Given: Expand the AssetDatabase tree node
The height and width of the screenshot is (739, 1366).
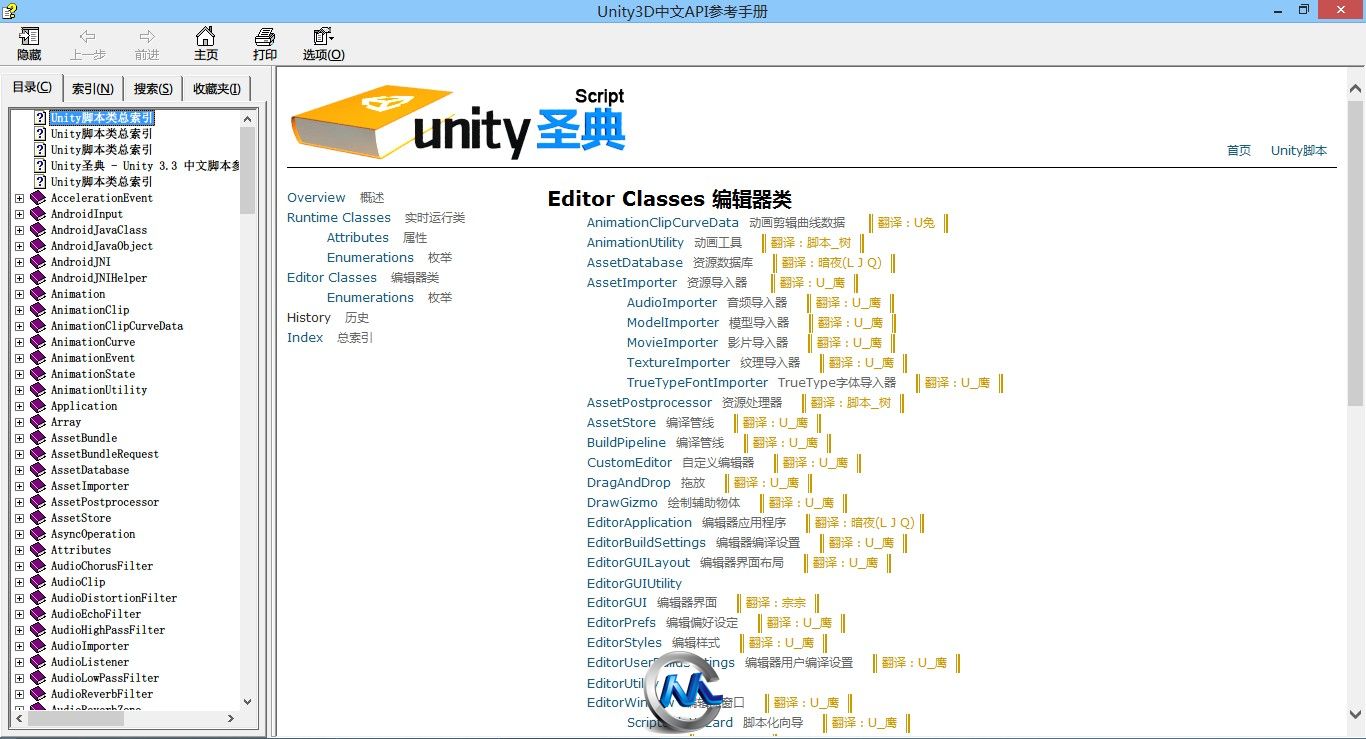Looking at the screenshot, I should pos(19,470).
